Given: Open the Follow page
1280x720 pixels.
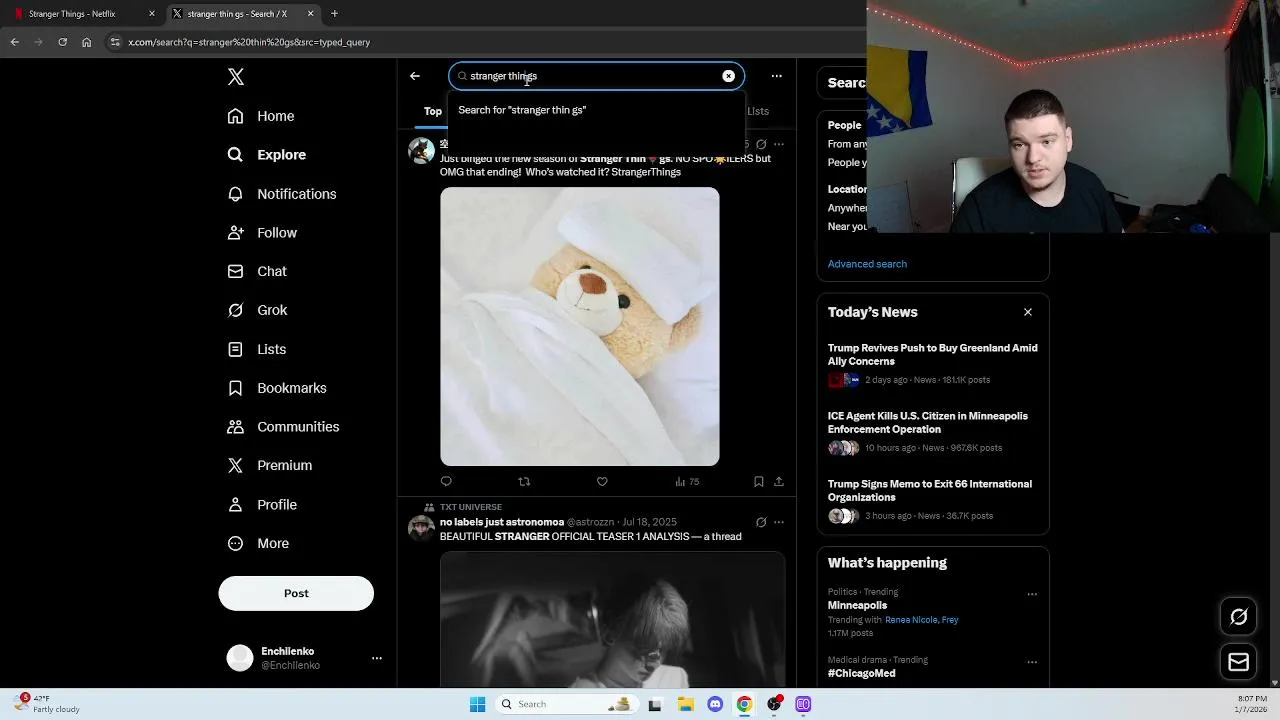Looking at the screenshot, I should (262, 233).
